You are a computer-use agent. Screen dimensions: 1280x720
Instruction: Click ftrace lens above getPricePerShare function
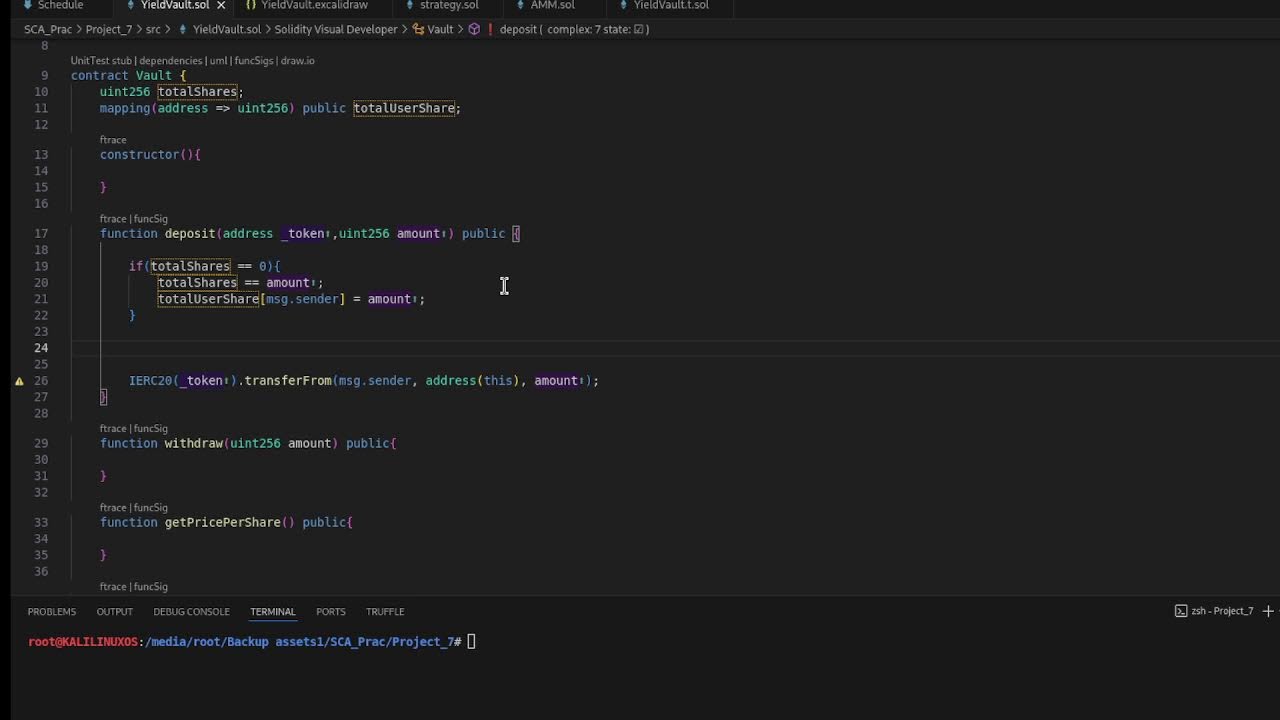[x=113, y=508]
